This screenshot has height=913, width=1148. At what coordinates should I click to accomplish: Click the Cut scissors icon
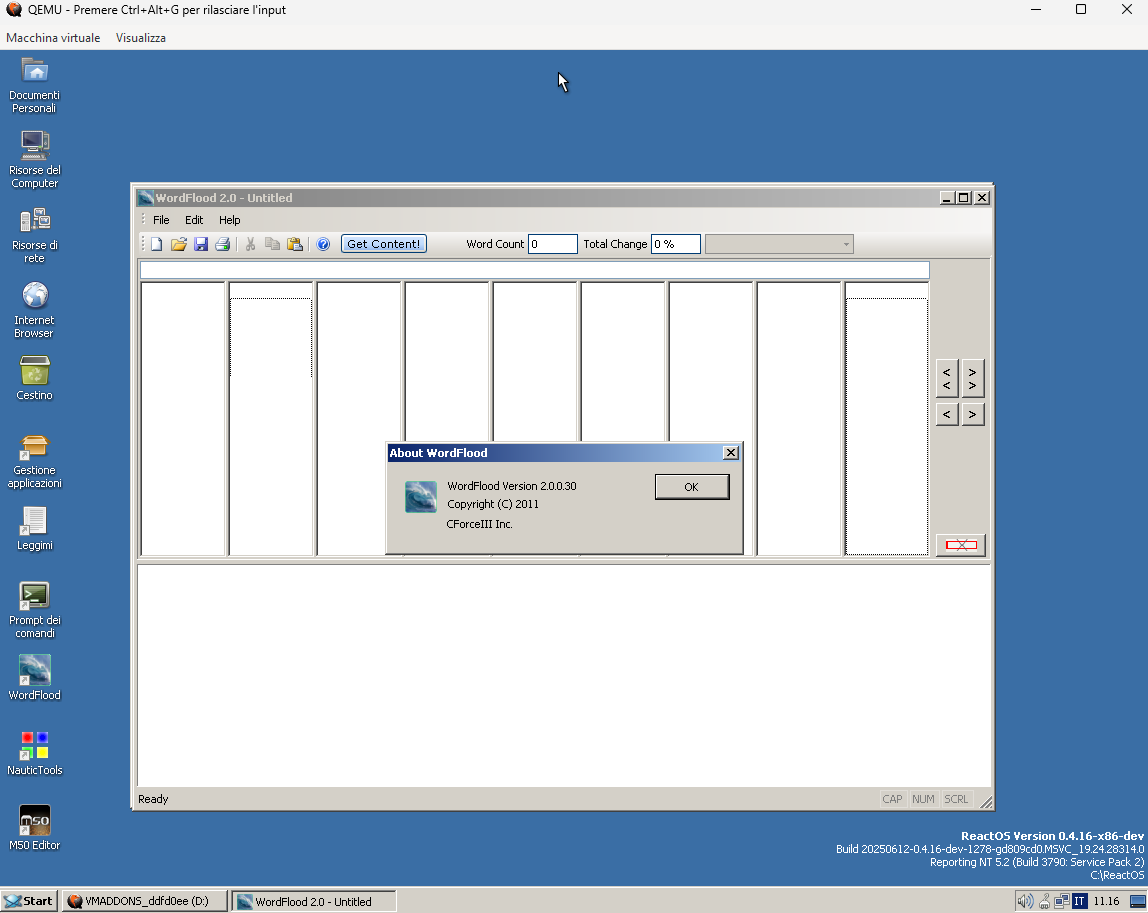(250, 244)
